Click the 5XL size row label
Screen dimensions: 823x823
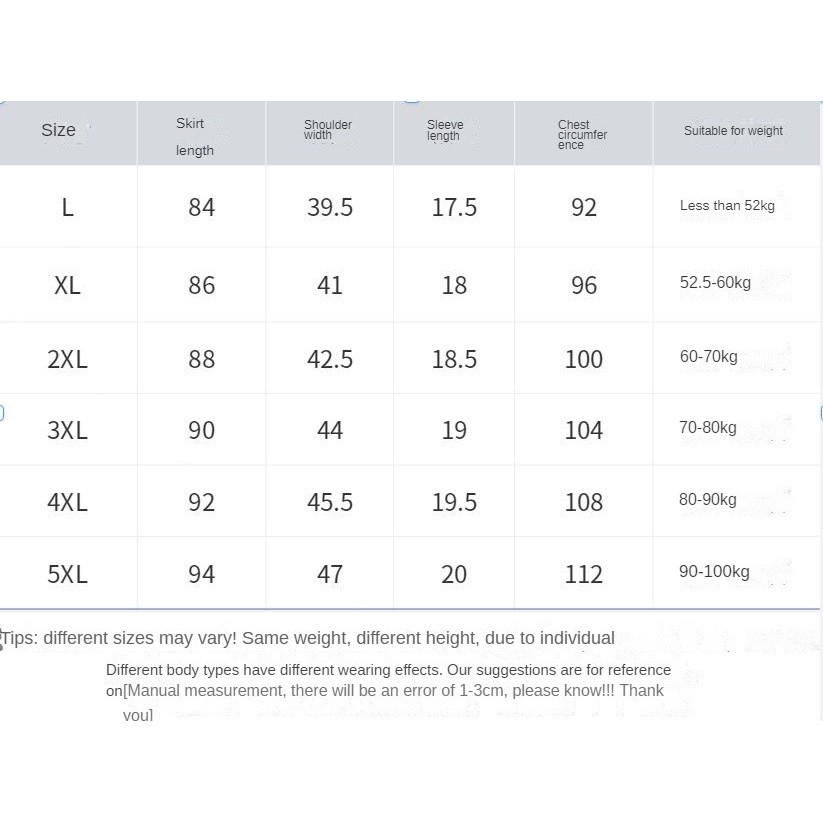pyautogui.click(x=67, y=574)
